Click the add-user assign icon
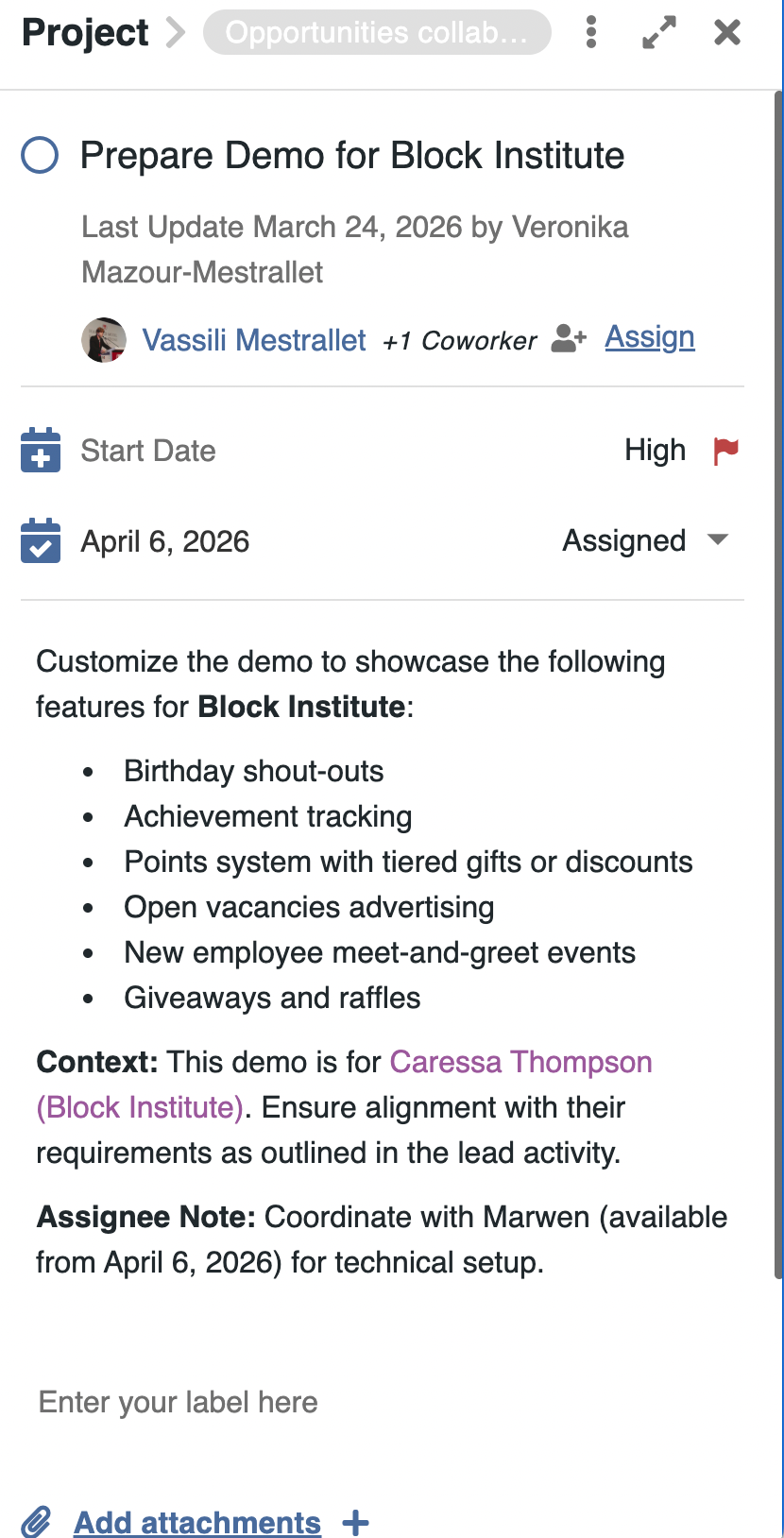The image size is (784, 1538). (569, 337)
